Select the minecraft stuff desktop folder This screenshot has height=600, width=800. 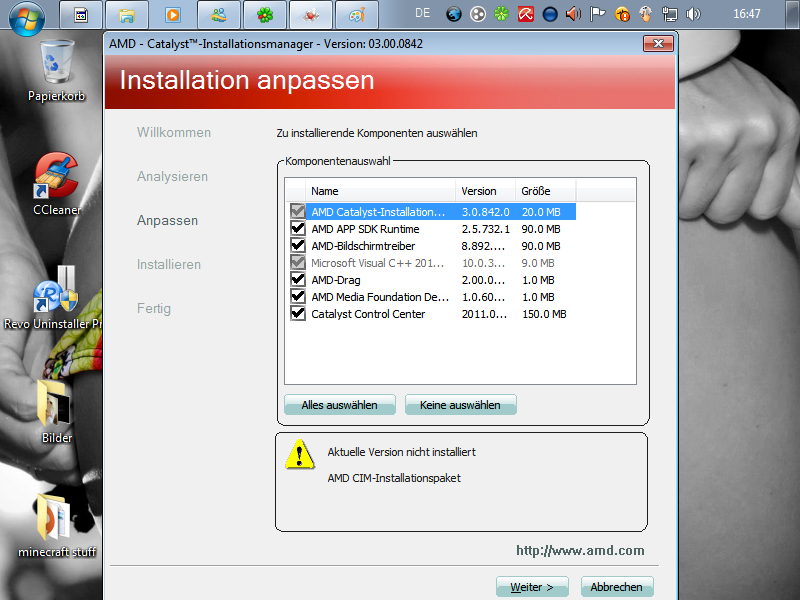pos(57,526)
